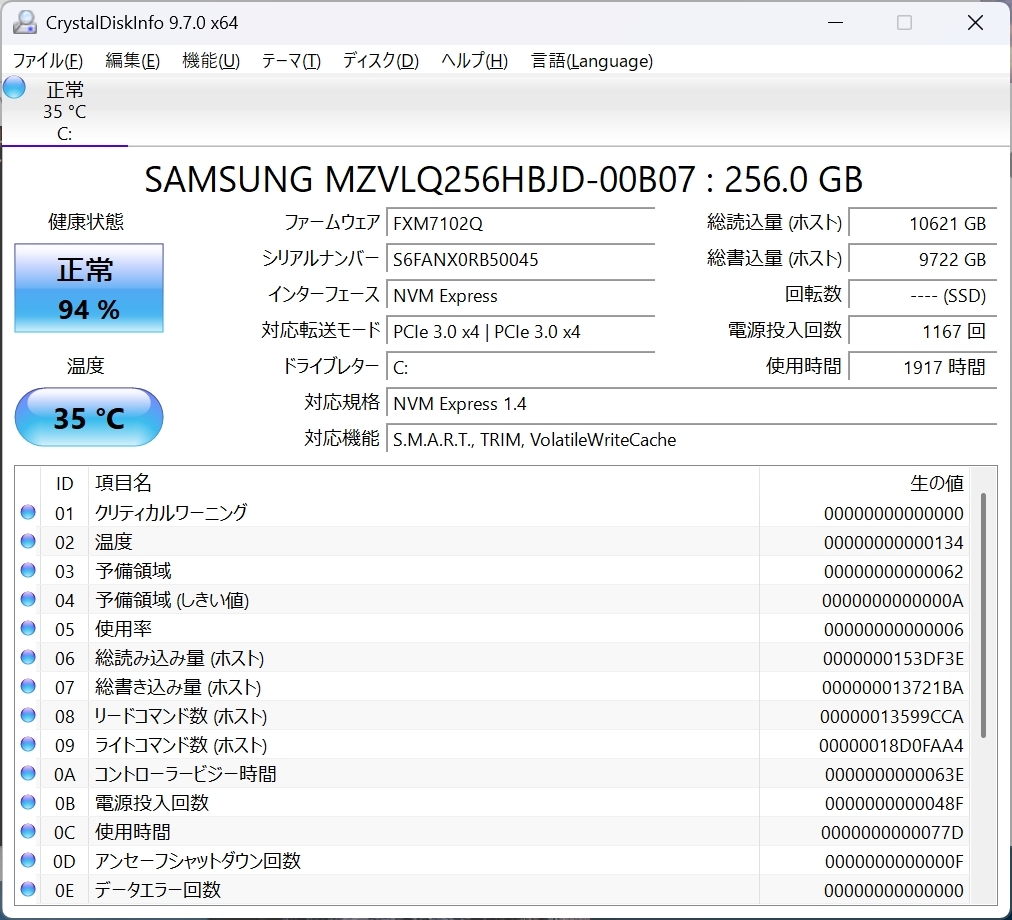Click the features field S.M.A.R.T., TRIM, VolatileWriteCache
Screen dimensions: 1012x920
pos(692,440)
